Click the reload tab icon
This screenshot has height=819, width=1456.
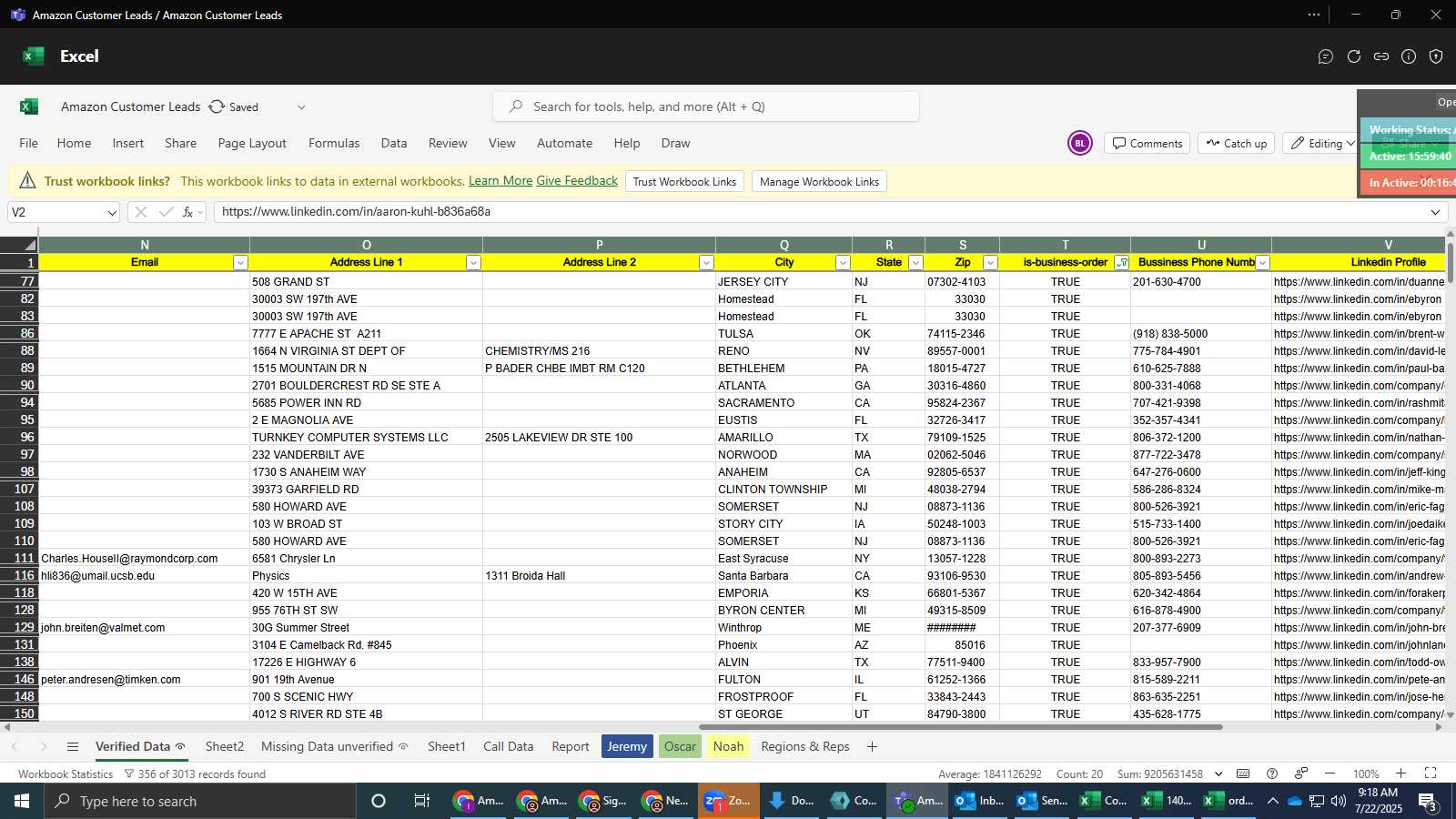(x=1354, y=56)
